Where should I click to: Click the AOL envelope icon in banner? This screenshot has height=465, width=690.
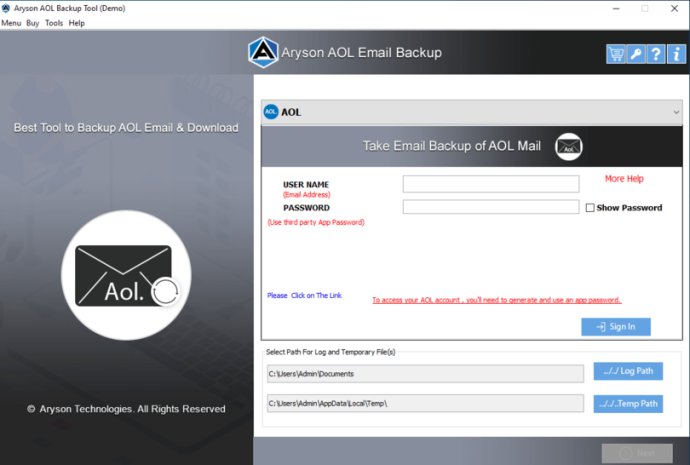[x=569, y=146]
